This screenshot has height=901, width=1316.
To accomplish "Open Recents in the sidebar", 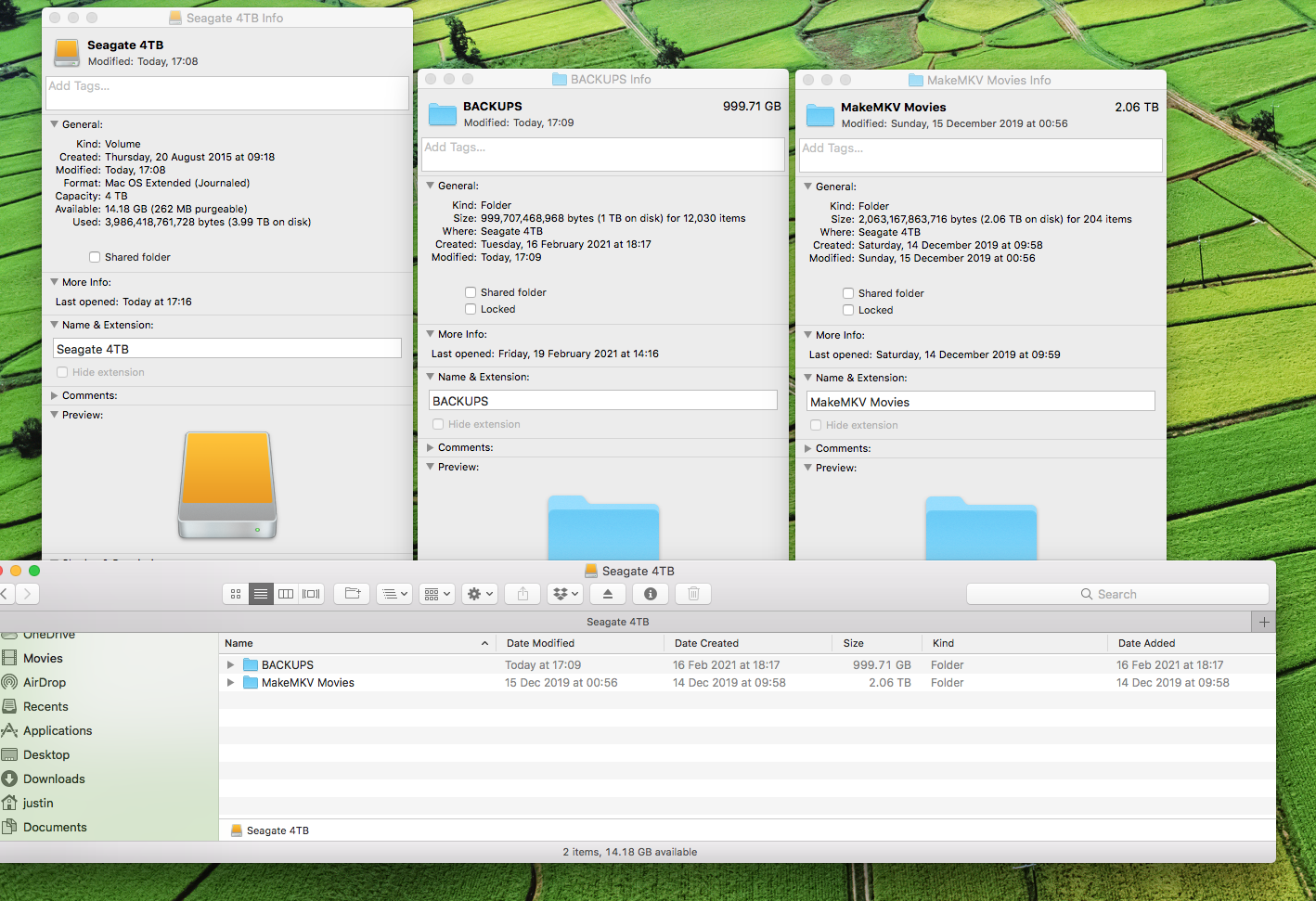I will coord(45,706).
